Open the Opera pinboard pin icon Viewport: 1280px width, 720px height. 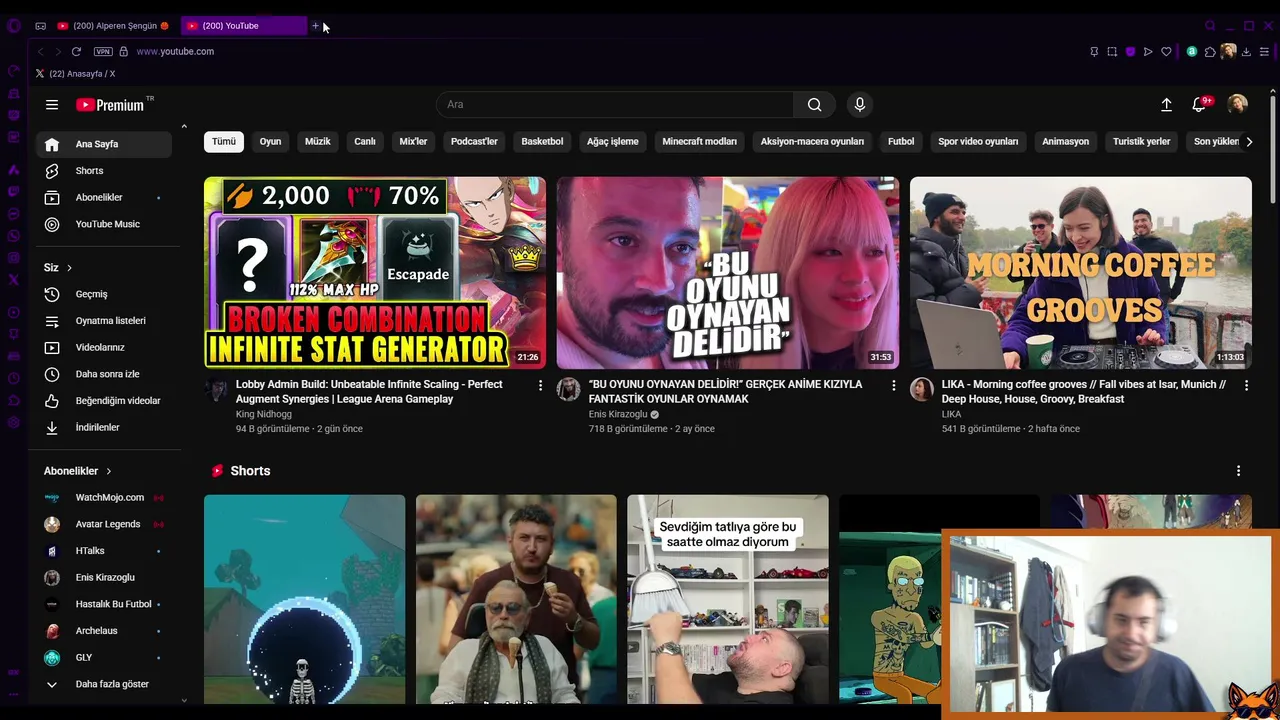[x=1094, y=51]
